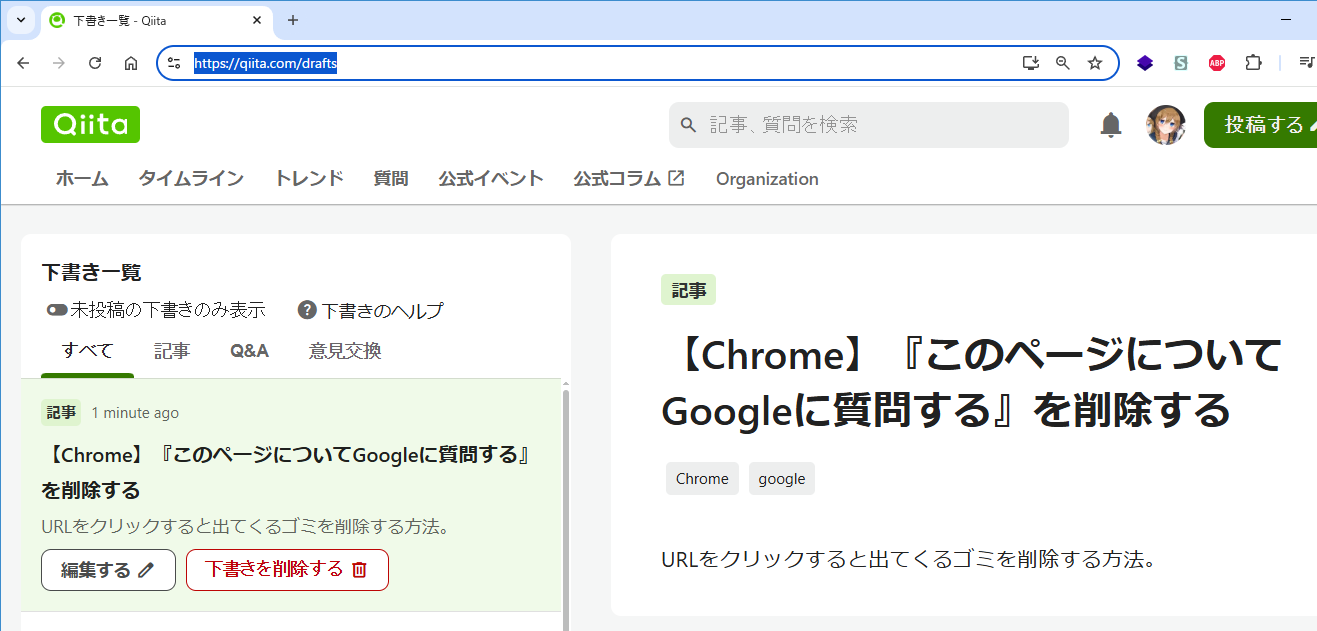
Task: Reload the page
Action: 95,63
